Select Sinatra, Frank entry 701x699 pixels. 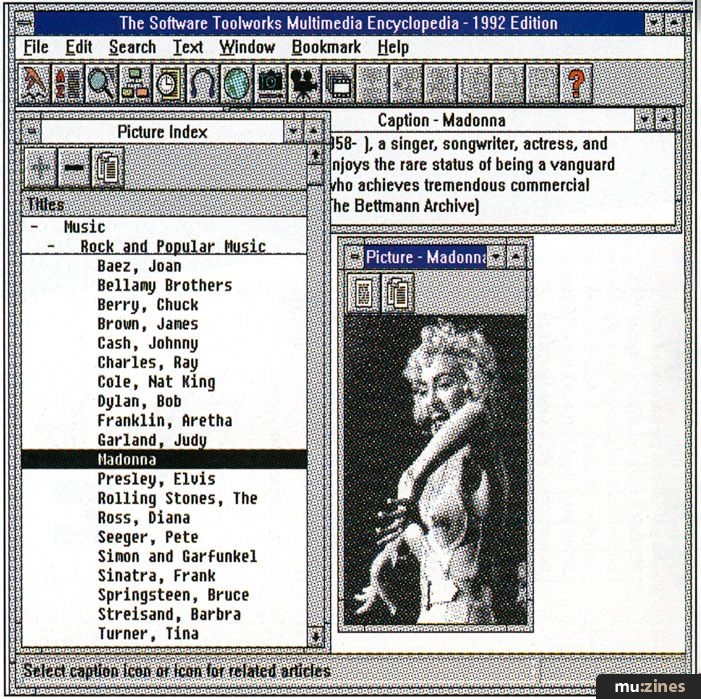(156, 576)
